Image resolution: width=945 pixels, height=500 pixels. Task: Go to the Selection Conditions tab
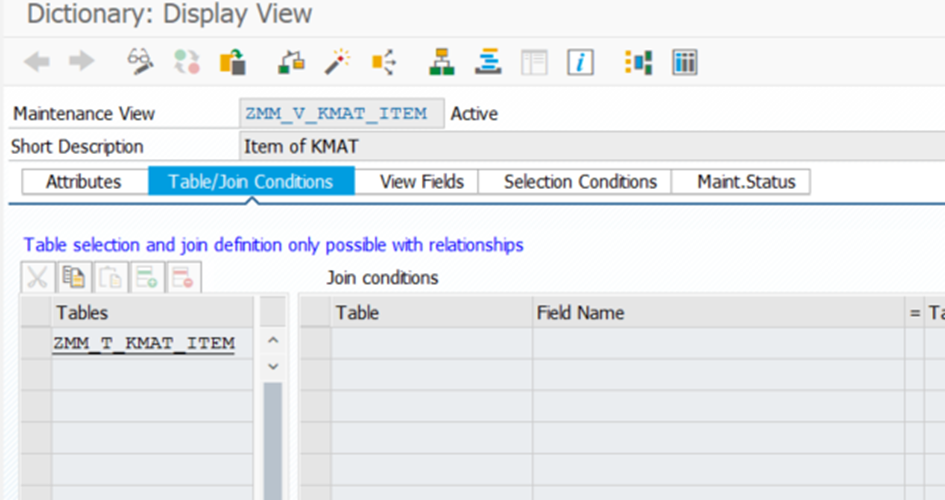(x=580, y=181)
